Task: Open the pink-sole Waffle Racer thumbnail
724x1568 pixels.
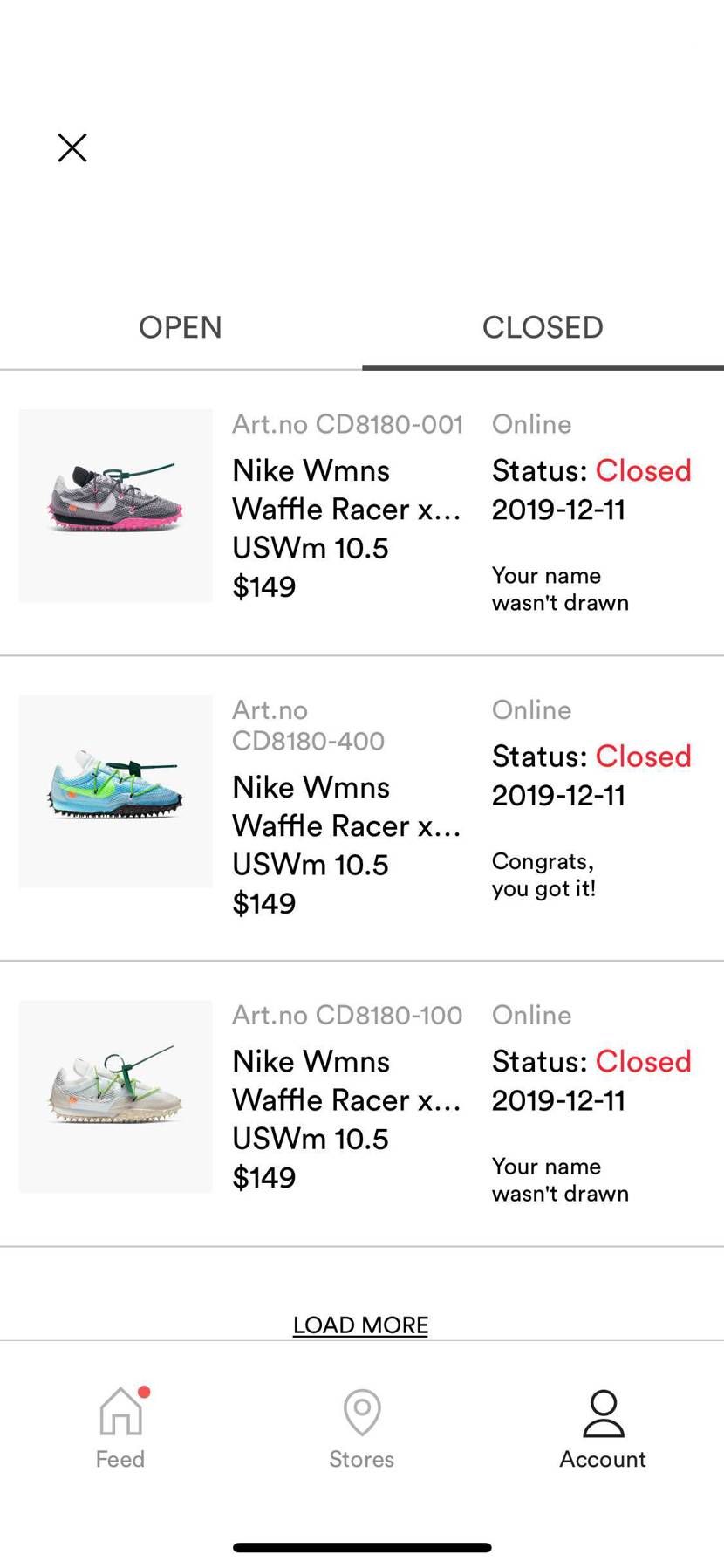Action: point(116,505)
